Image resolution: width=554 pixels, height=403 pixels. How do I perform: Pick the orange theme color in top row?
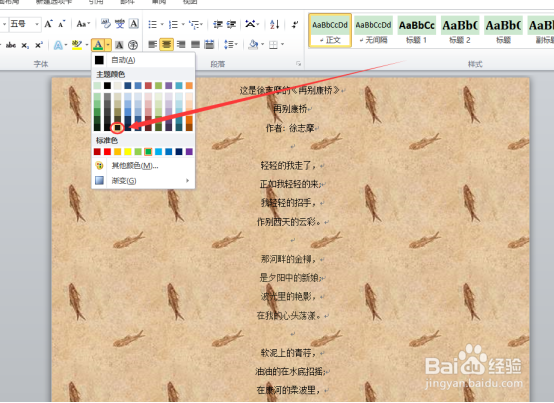coord(189,85)
